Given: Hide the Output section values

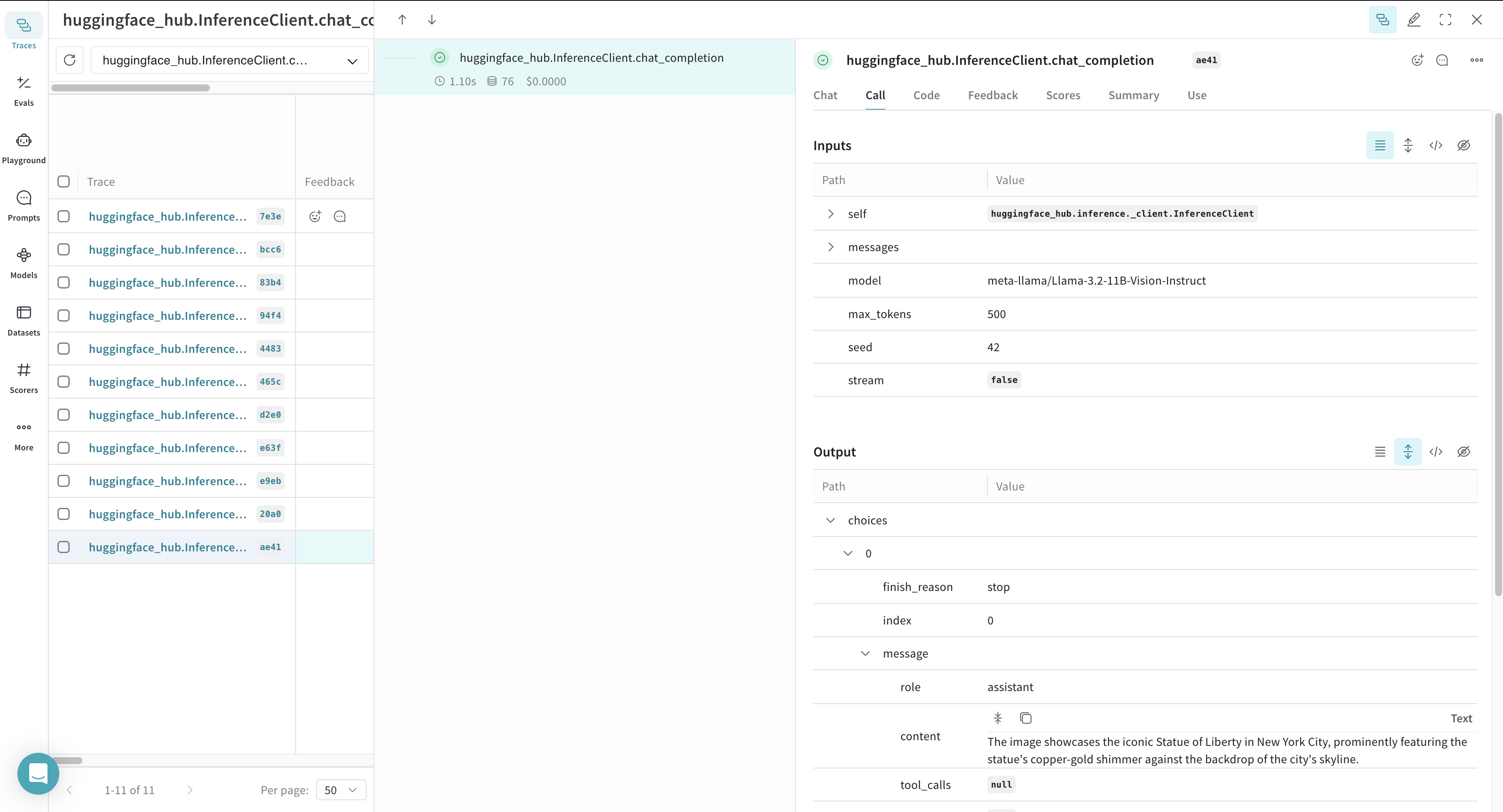Looking at the screenshot, I should [1464, 452].
